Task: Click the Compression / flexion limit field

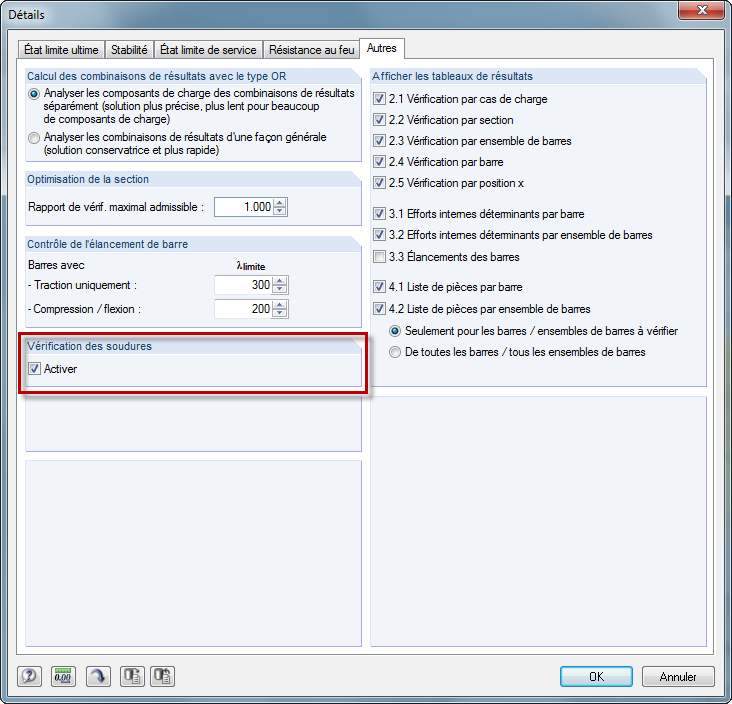Action: [x=243, y=309]
